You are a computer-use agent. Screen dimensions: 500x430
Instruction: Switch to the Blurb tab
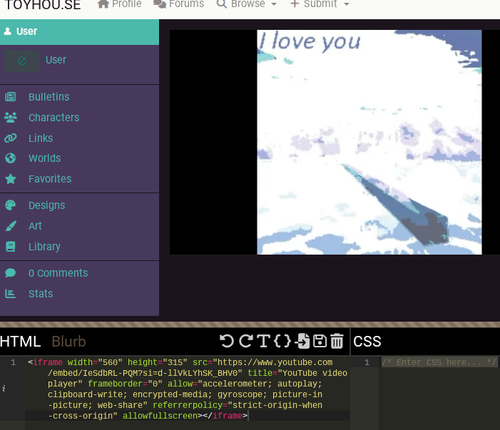[69, 341]
